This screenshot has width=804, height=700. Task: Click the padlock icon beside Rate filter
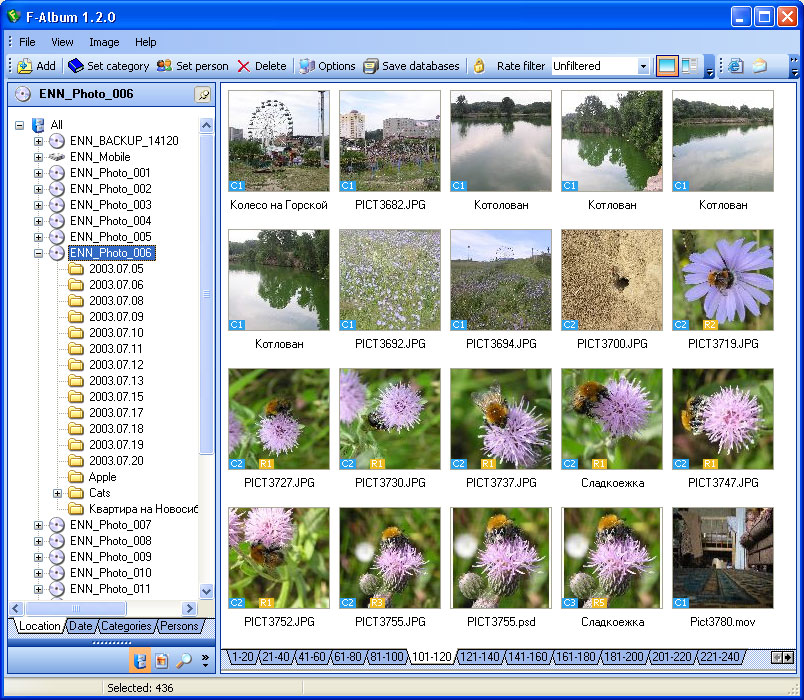tap(480, 66)
